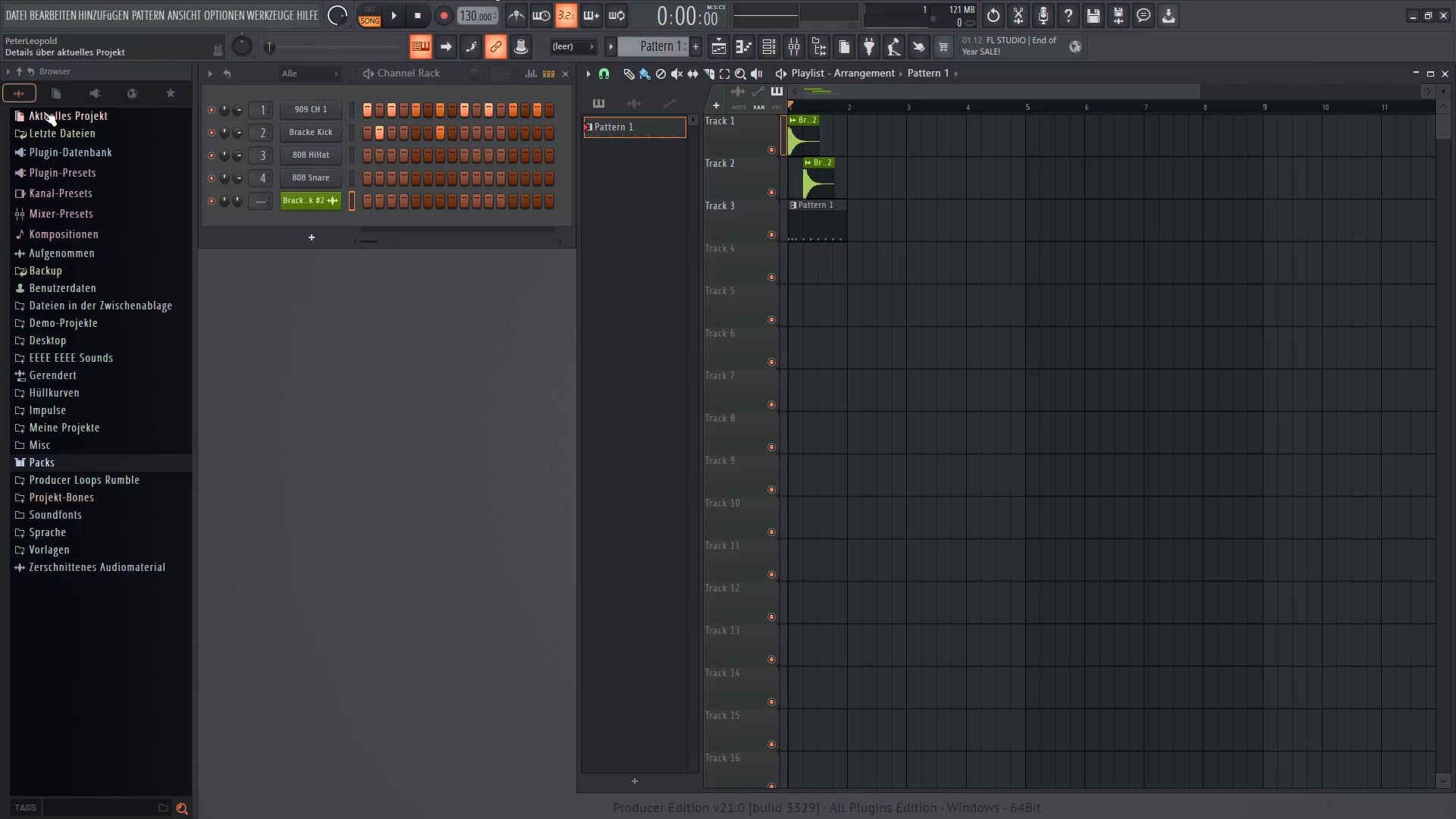Click the Save project floppy icon
Image resolution: width=1456 pixels, height=819 pixels.
[1093, 15]
